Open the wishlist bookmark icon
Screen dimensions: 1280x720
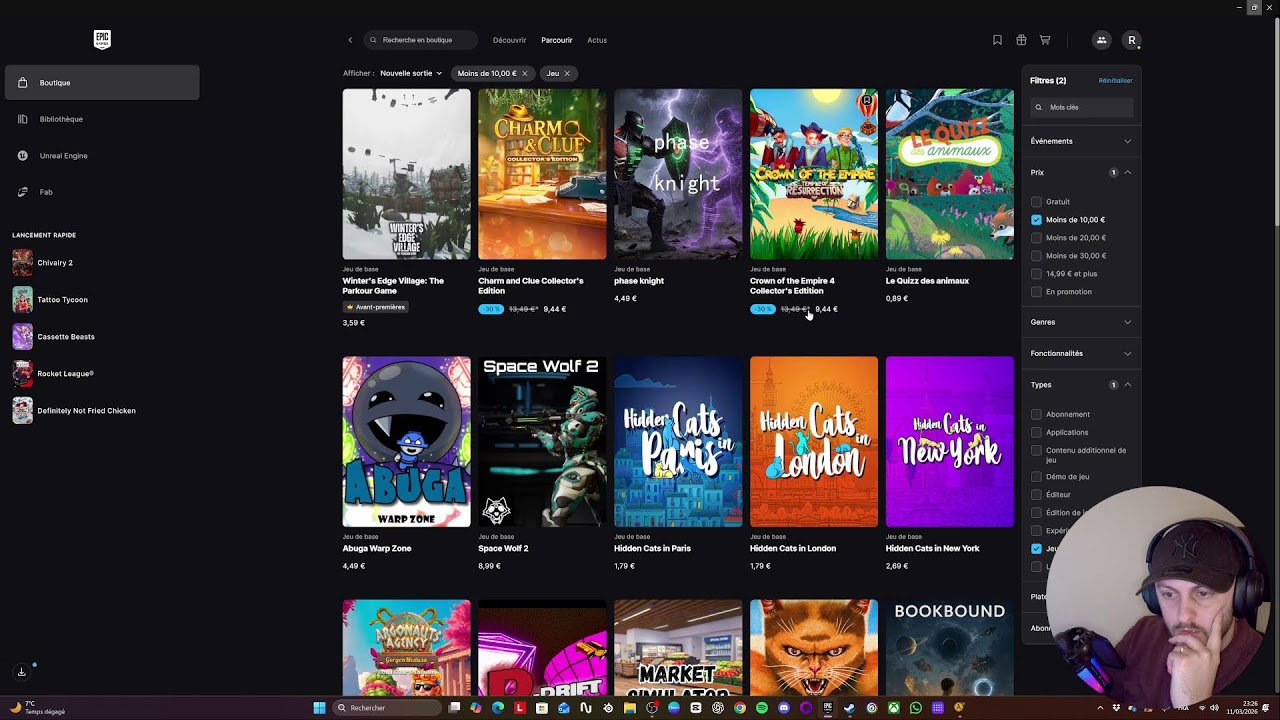(997, 40)
